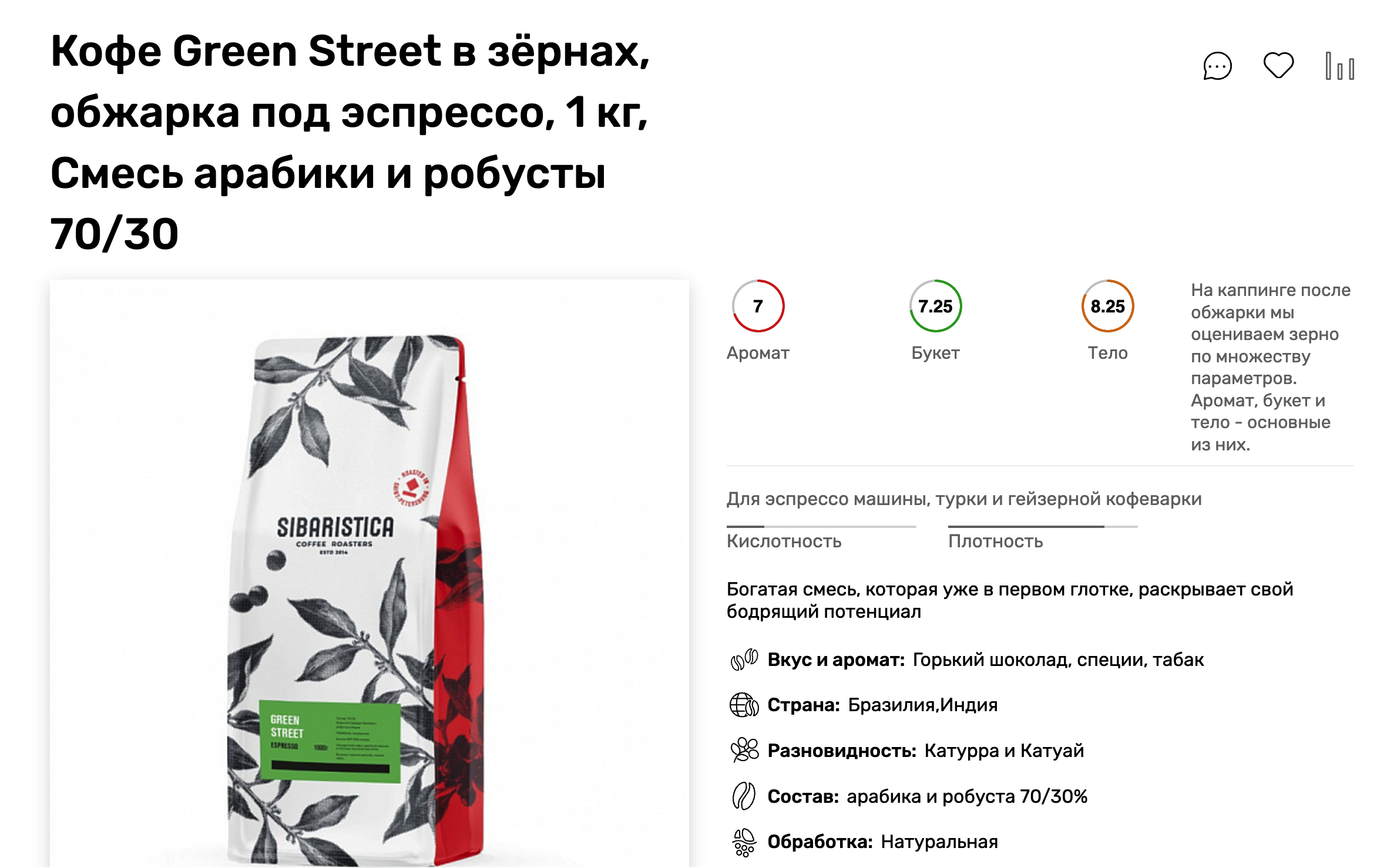1397x868 pixels.
Task: Click the coffee bean icon next to Состав
Action: coord(744,796)
